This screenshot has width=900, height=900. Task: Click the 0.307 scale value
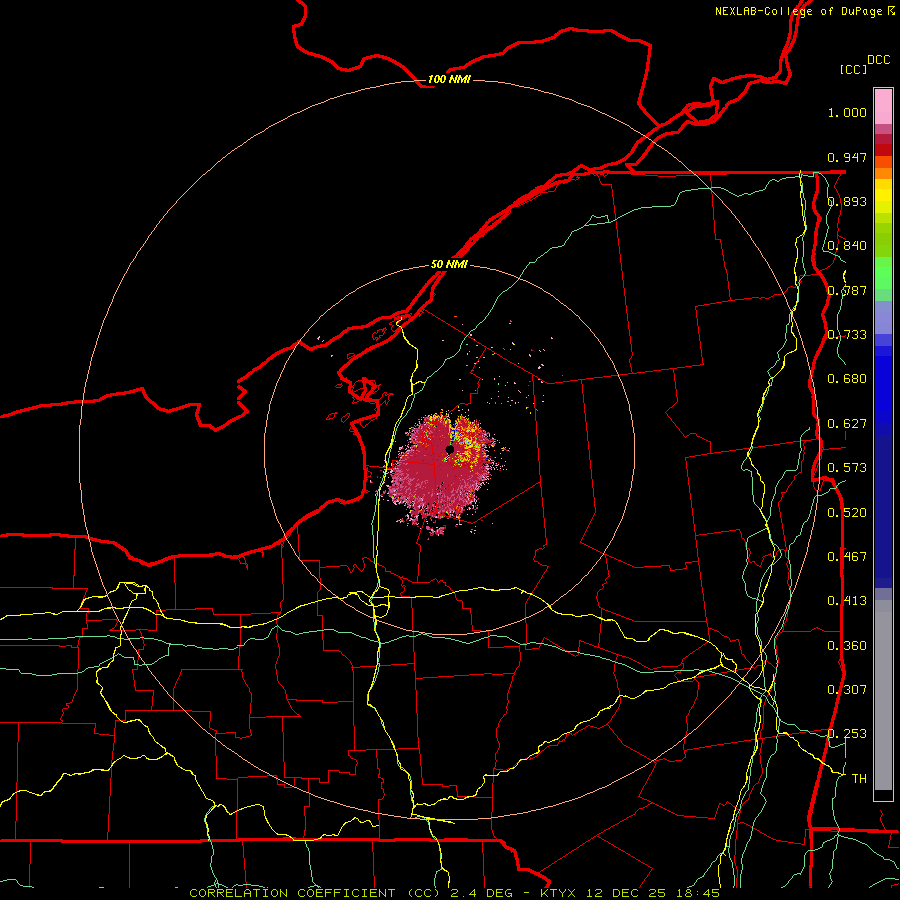click(847, 689)
